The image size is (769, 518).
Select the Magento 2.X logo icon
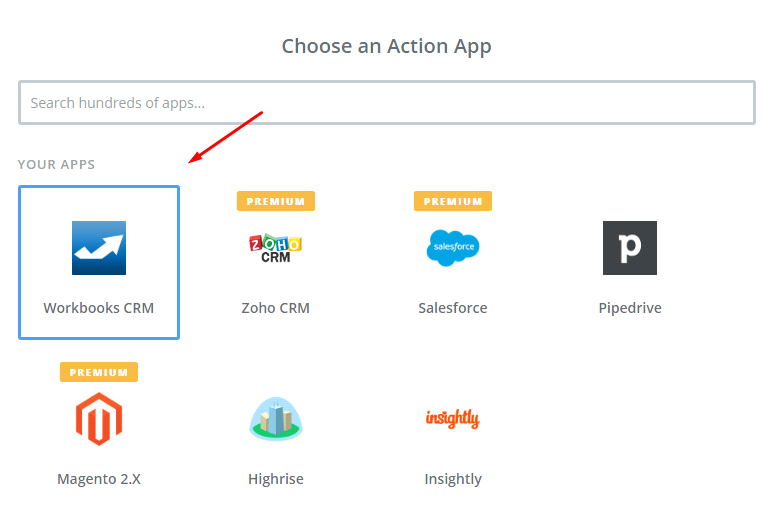(99, 419)
